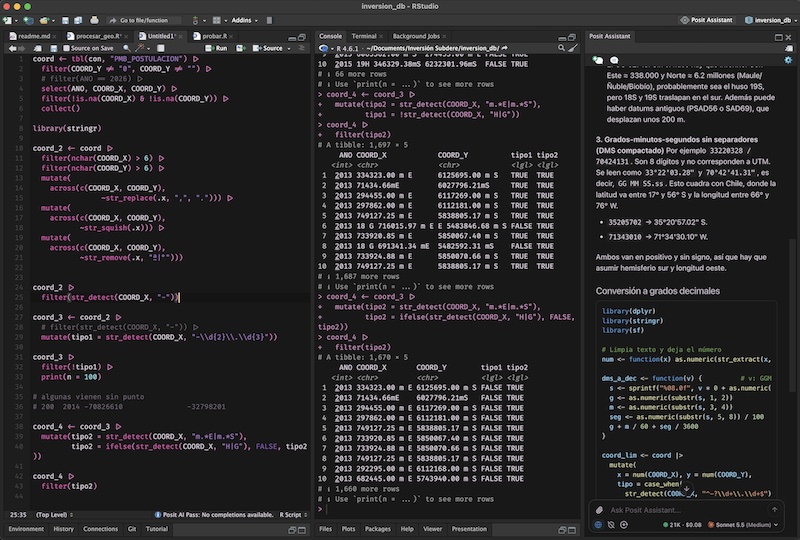
Task: Go back to previous source location
Action: 12,48
